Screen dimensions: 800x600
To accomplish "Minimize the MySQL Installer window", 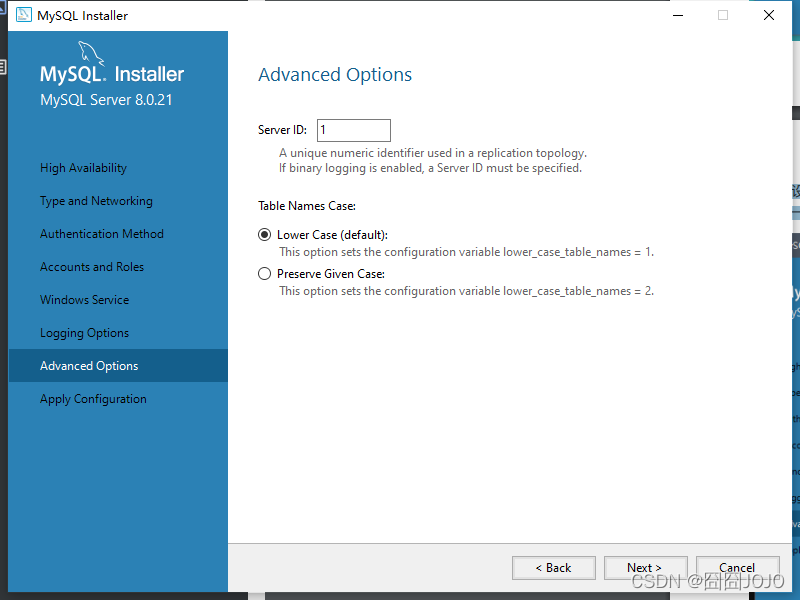I will pos(678,15).
